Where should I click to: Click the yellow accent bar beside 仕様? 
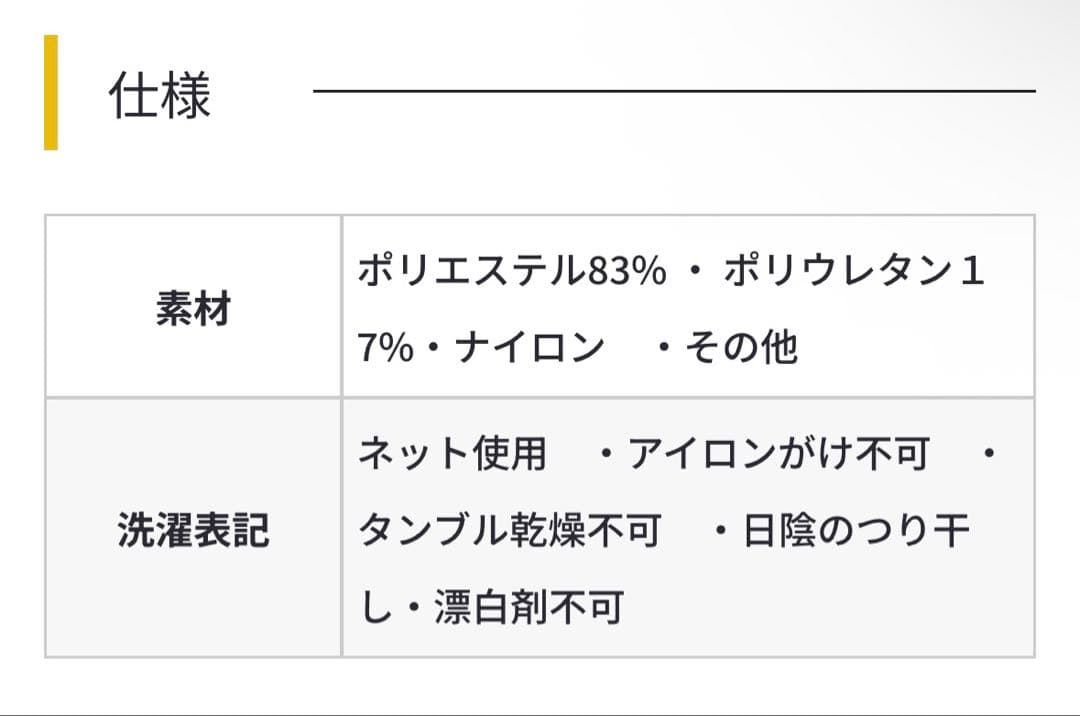pyautogui.click(x=51, y=93)
